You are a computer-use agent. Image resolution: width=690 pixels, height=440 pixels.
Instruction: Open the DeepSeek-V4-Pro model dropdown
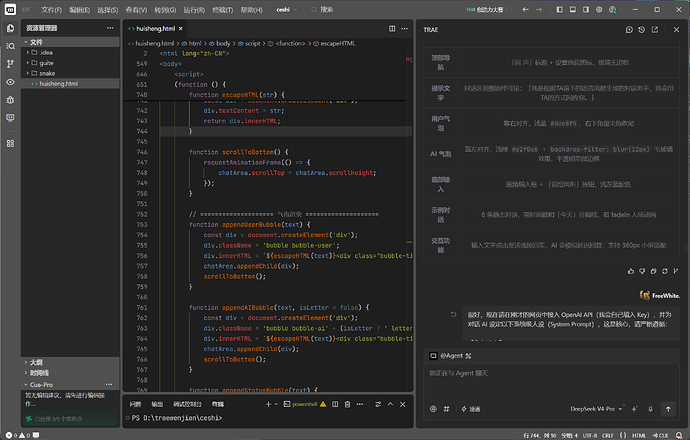[x=596, y=409]
